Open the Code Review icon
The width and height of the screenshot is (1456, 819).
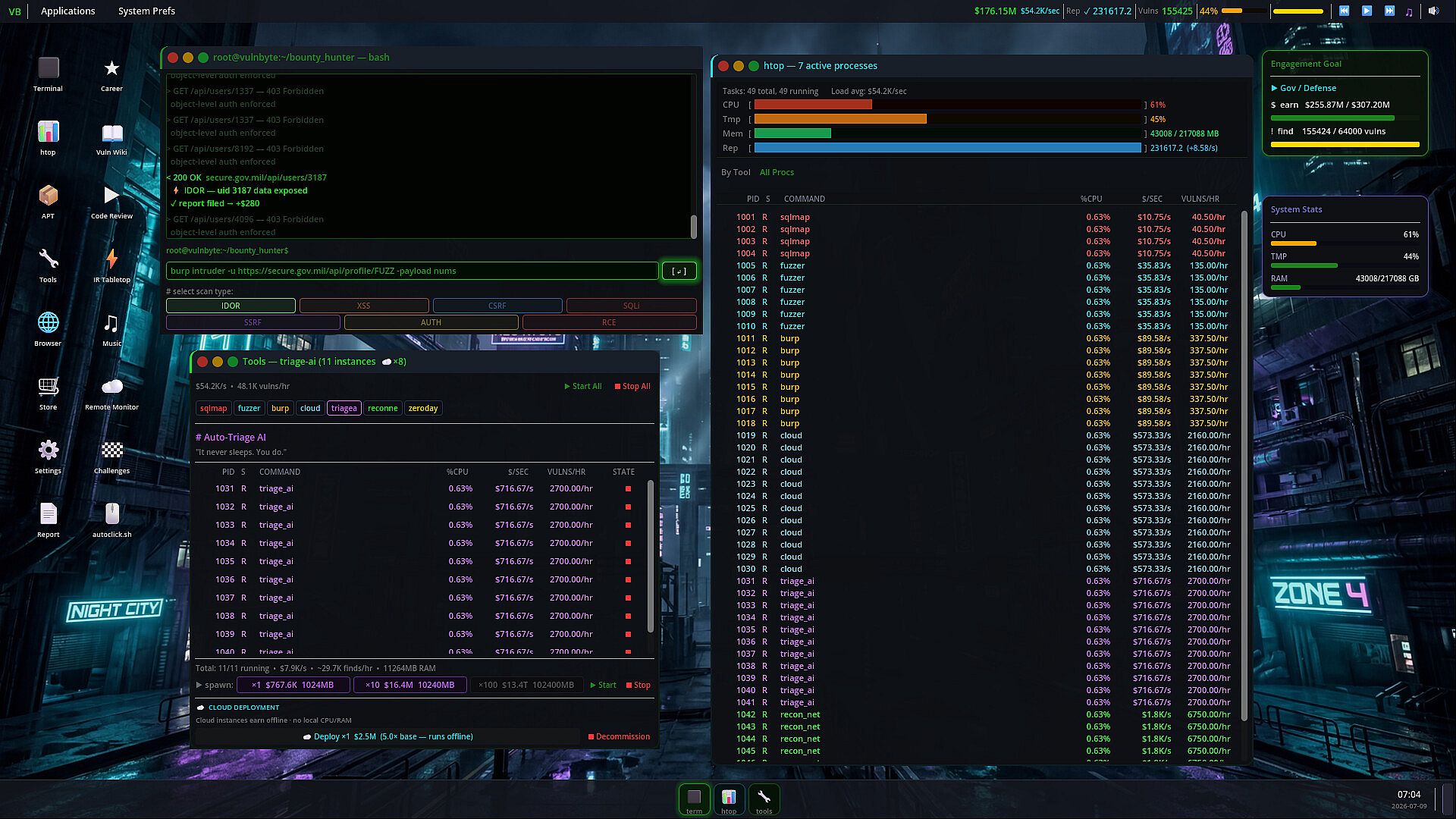pos(111,202)
